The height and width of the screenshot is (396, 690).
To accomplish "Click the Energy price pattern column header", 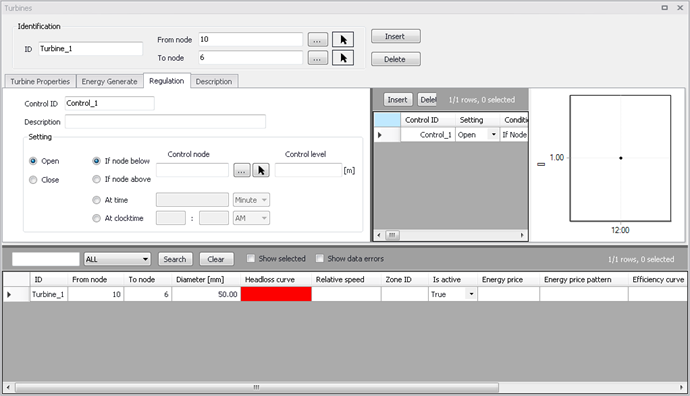I will pos(584,279).
